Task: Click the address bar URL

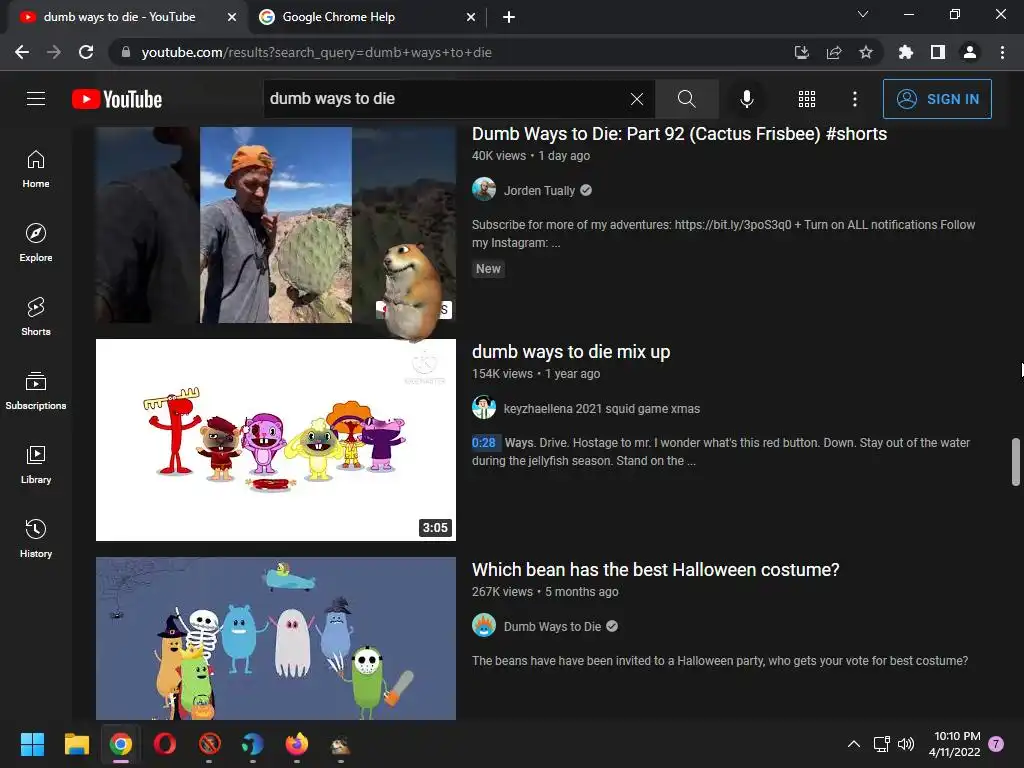Action: click(317, 52)
